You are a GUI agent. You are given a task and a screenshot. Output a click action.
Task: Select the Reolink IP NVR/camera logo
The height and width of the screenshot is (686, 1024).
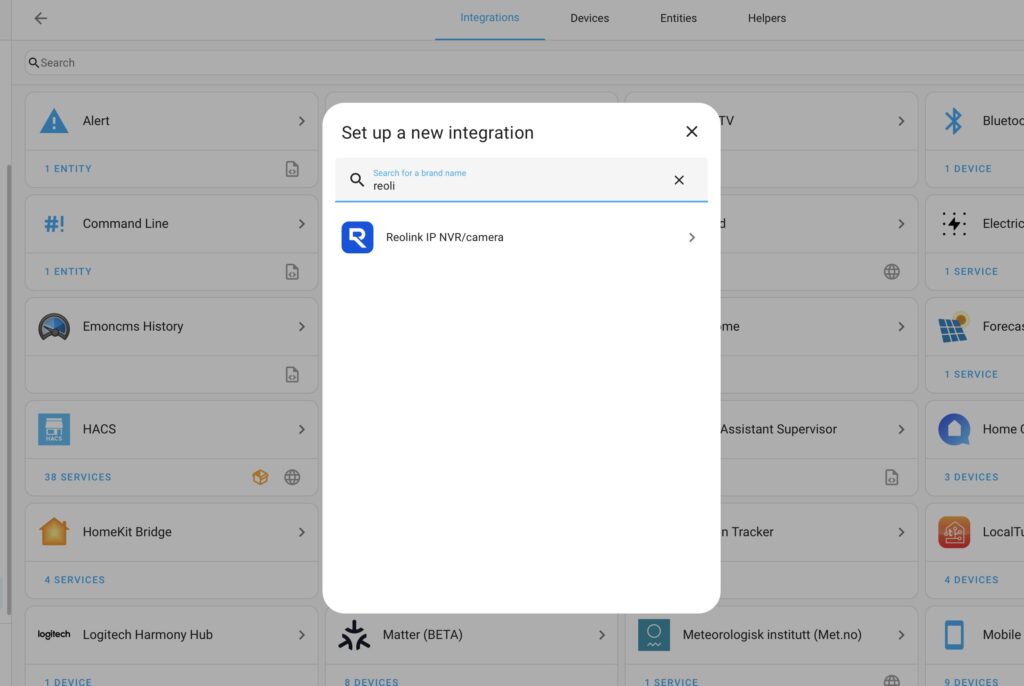click(x=357, y=237)
